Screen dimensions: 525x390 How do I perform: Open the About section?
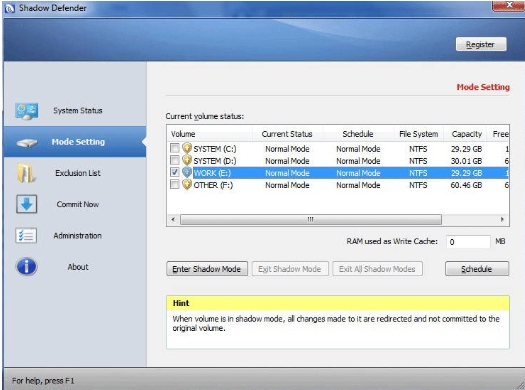pos(75,267)
